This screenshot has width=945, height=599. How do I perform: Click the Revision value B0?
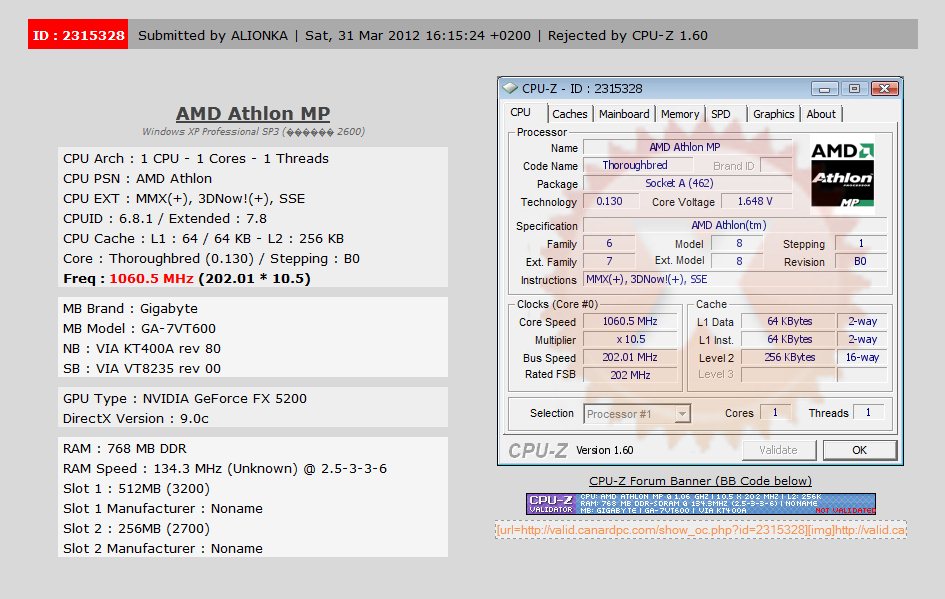pos(861,262)
